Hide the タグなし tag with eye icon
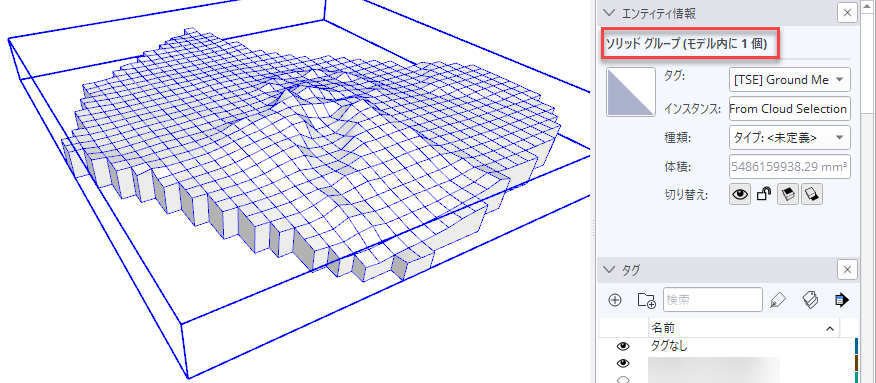876x383 pixels. pyautogui.click(x=623, y=346)
